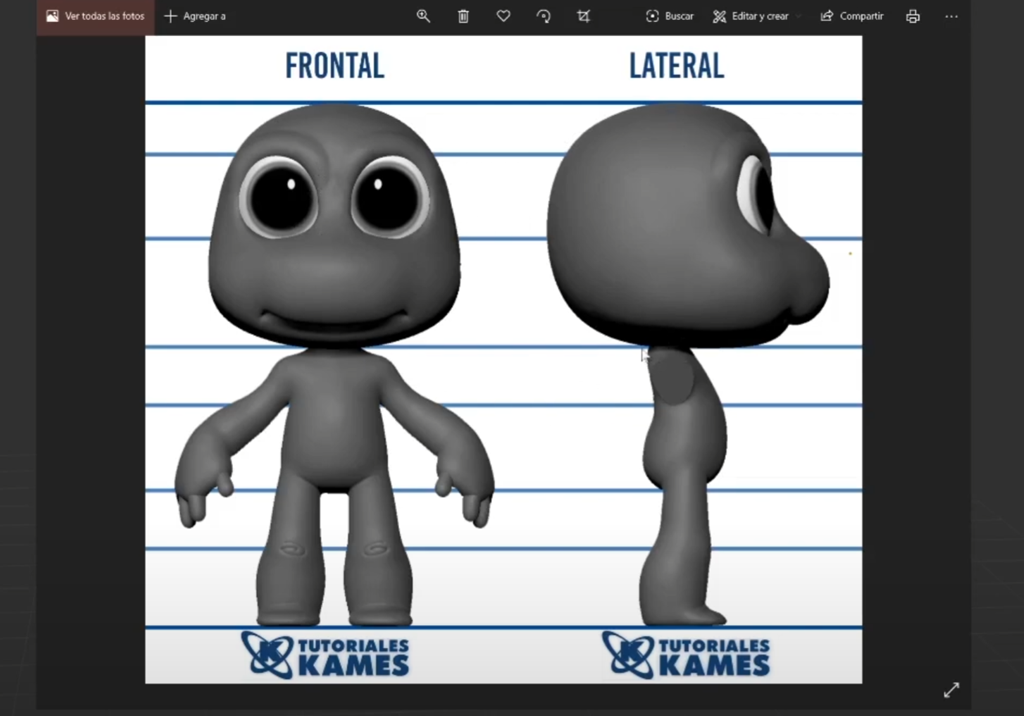Toggle favorite with the heart icon
This screenshot has height=716, width=1024.
[x=503, y=16]
